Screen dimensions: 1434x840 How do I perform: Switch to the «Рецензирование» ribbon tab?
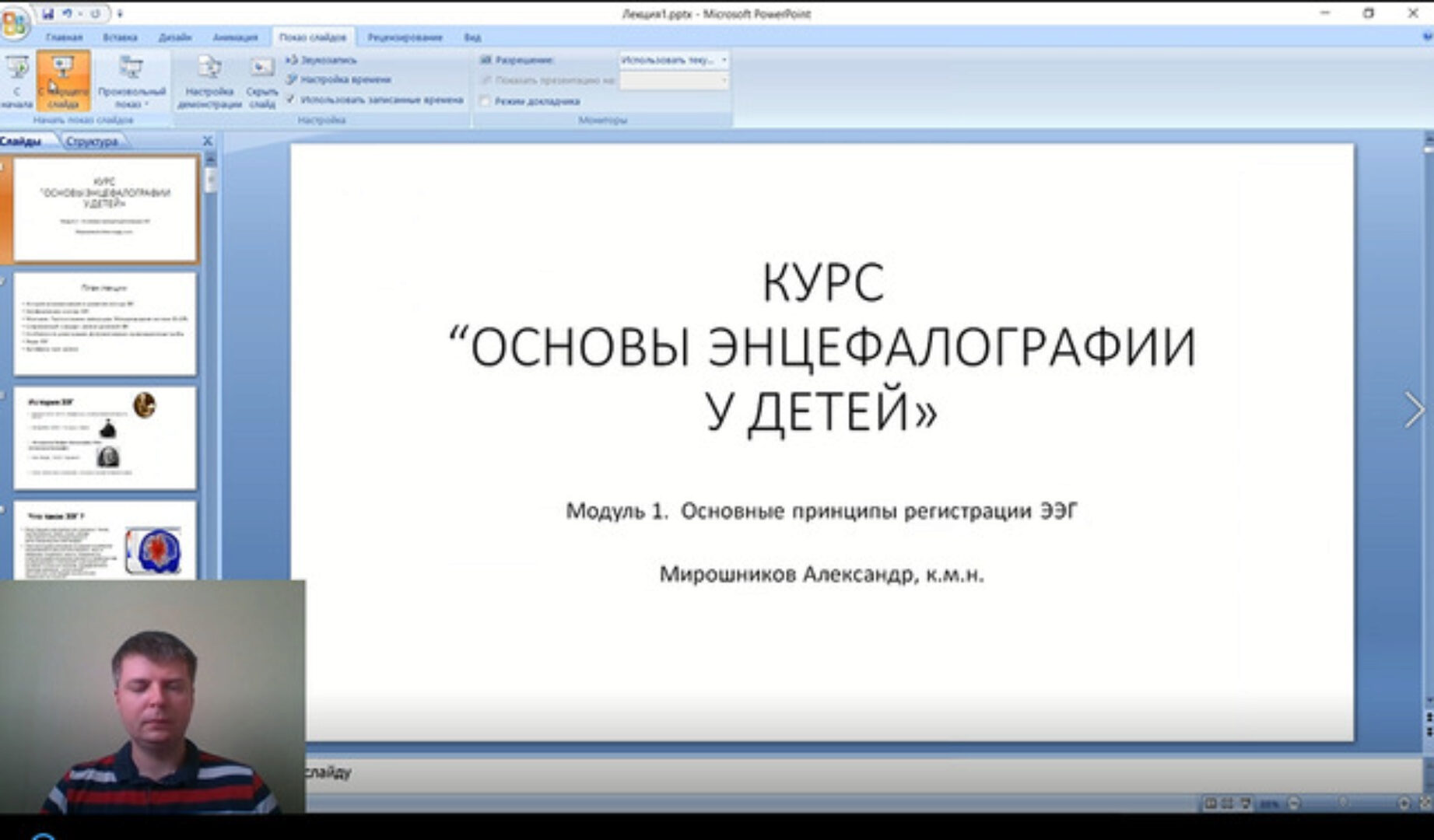pyautogui.click(x=405, y=36)
